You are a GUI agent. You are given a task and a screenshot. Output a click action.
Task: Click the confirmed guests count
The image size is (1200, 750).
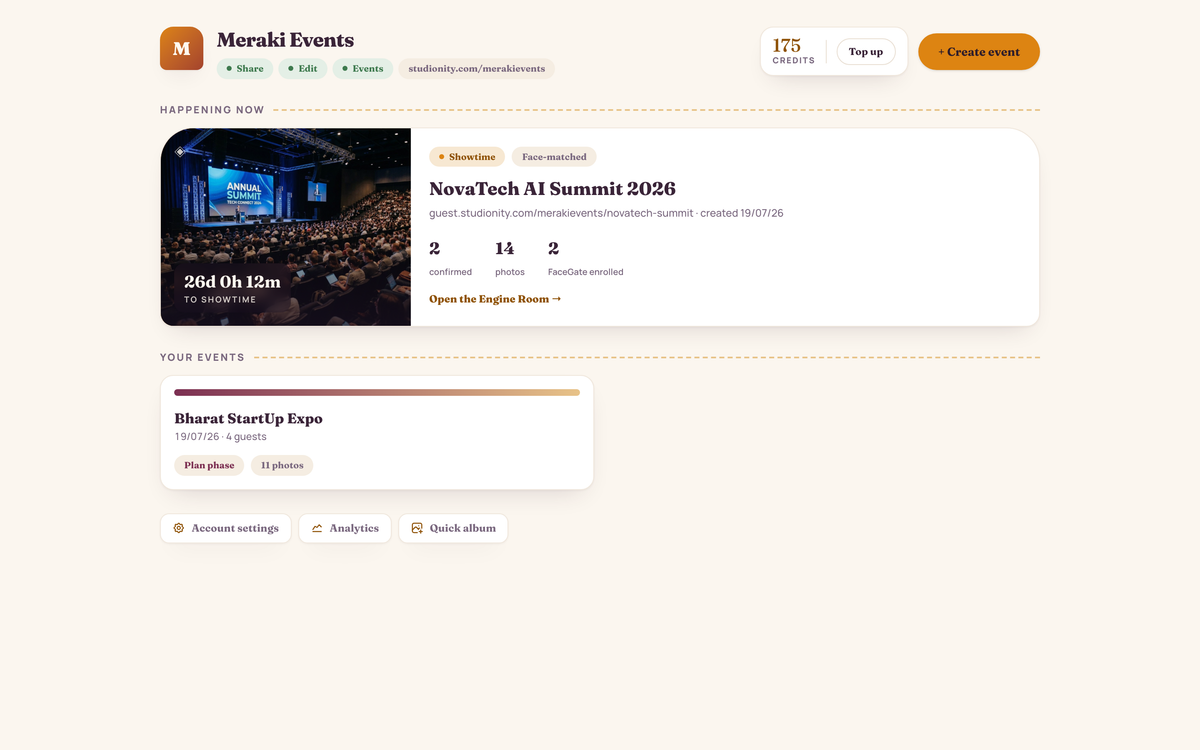[x=450, y=258]
